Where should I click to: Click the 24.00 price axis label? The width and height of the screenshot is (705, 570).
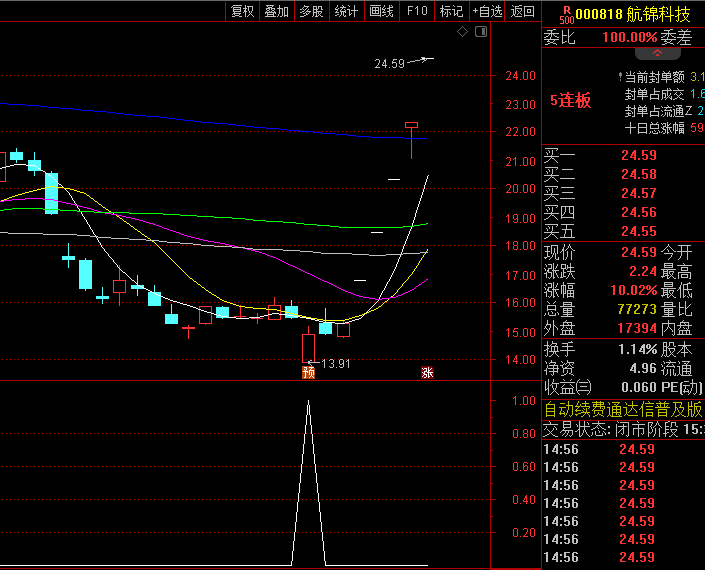520,76
